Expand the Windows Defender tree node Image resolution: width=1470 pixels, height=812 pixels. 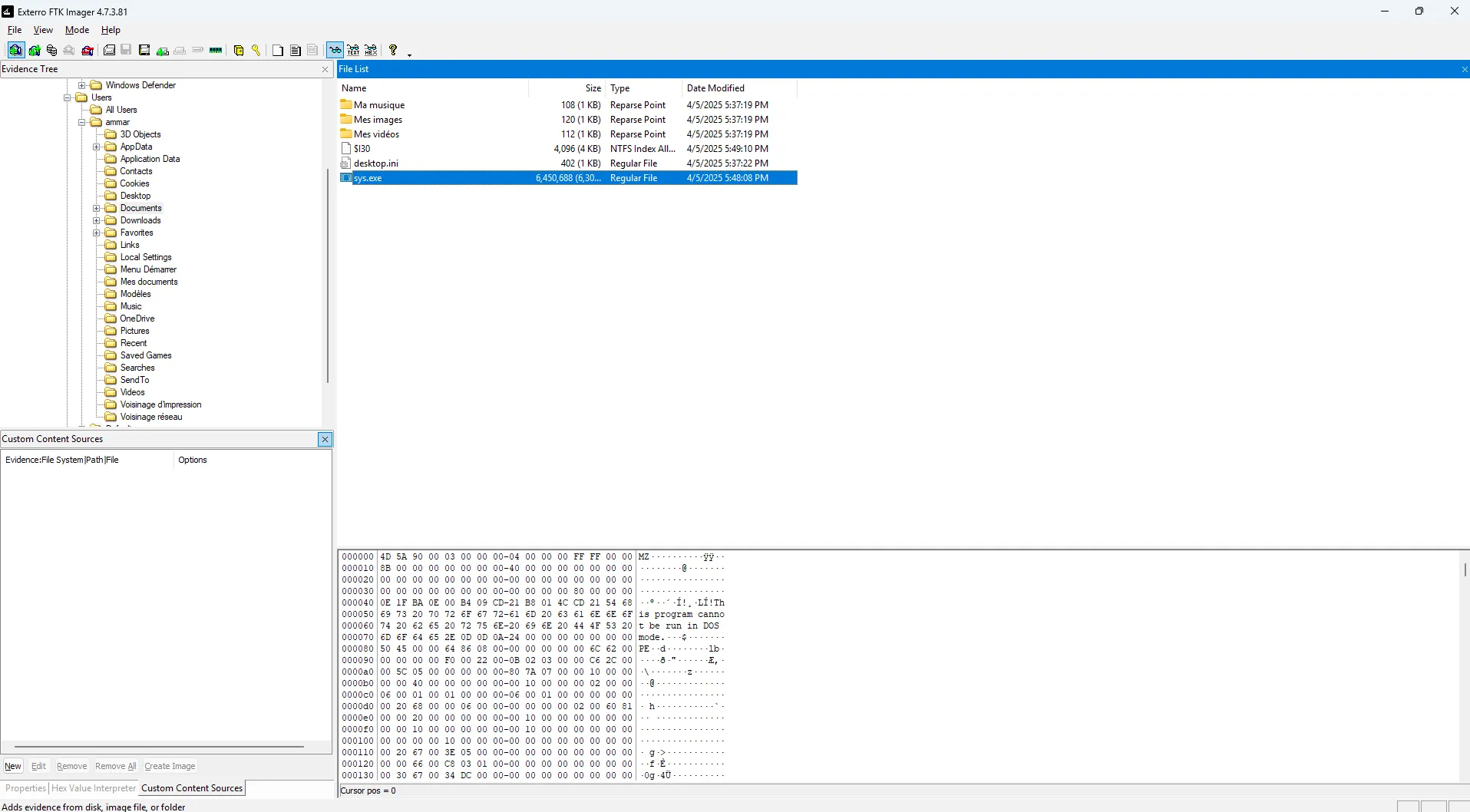click(82, 85)
